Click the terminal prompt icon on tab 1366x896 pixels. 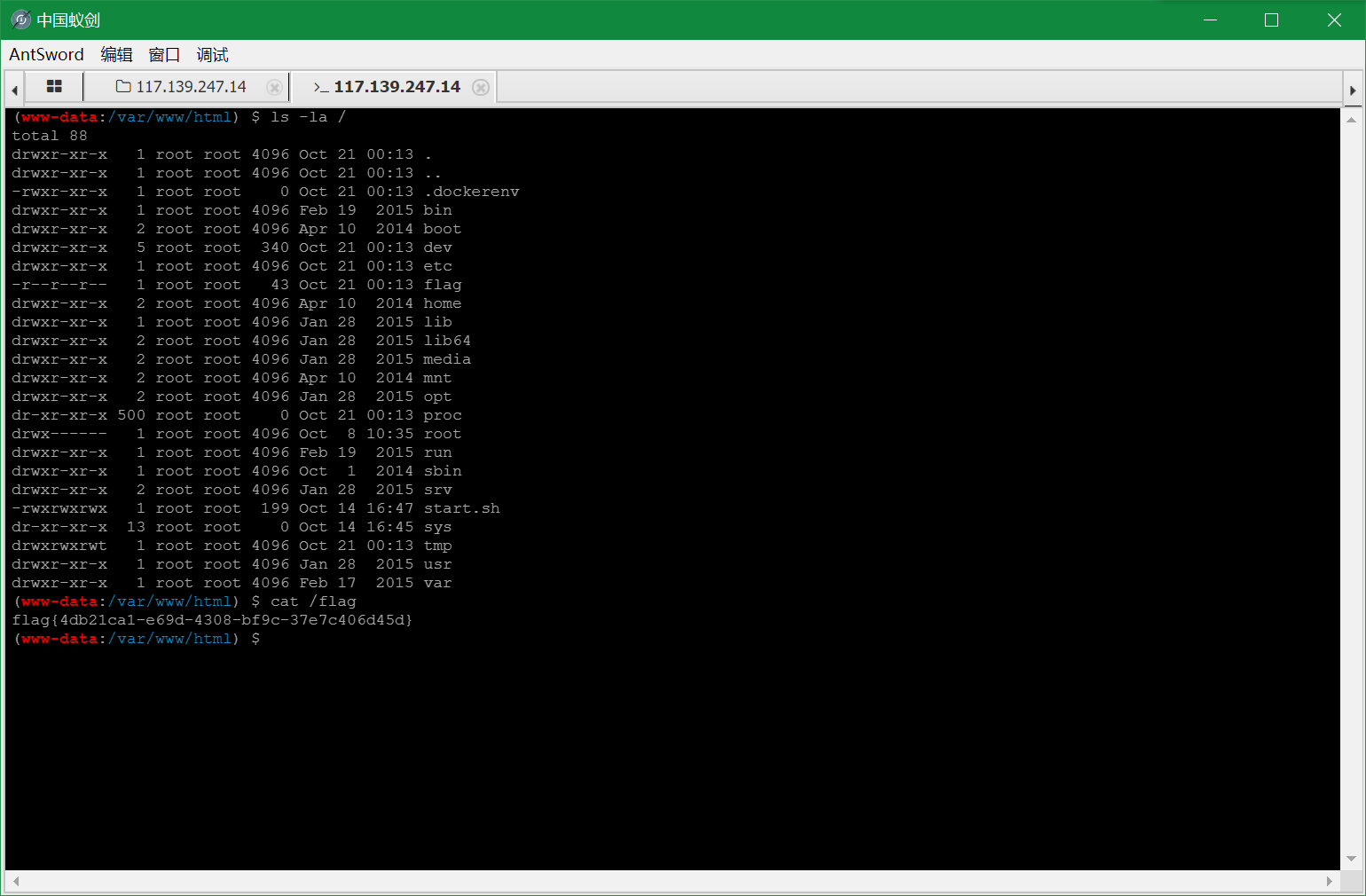tap(321, 87)
